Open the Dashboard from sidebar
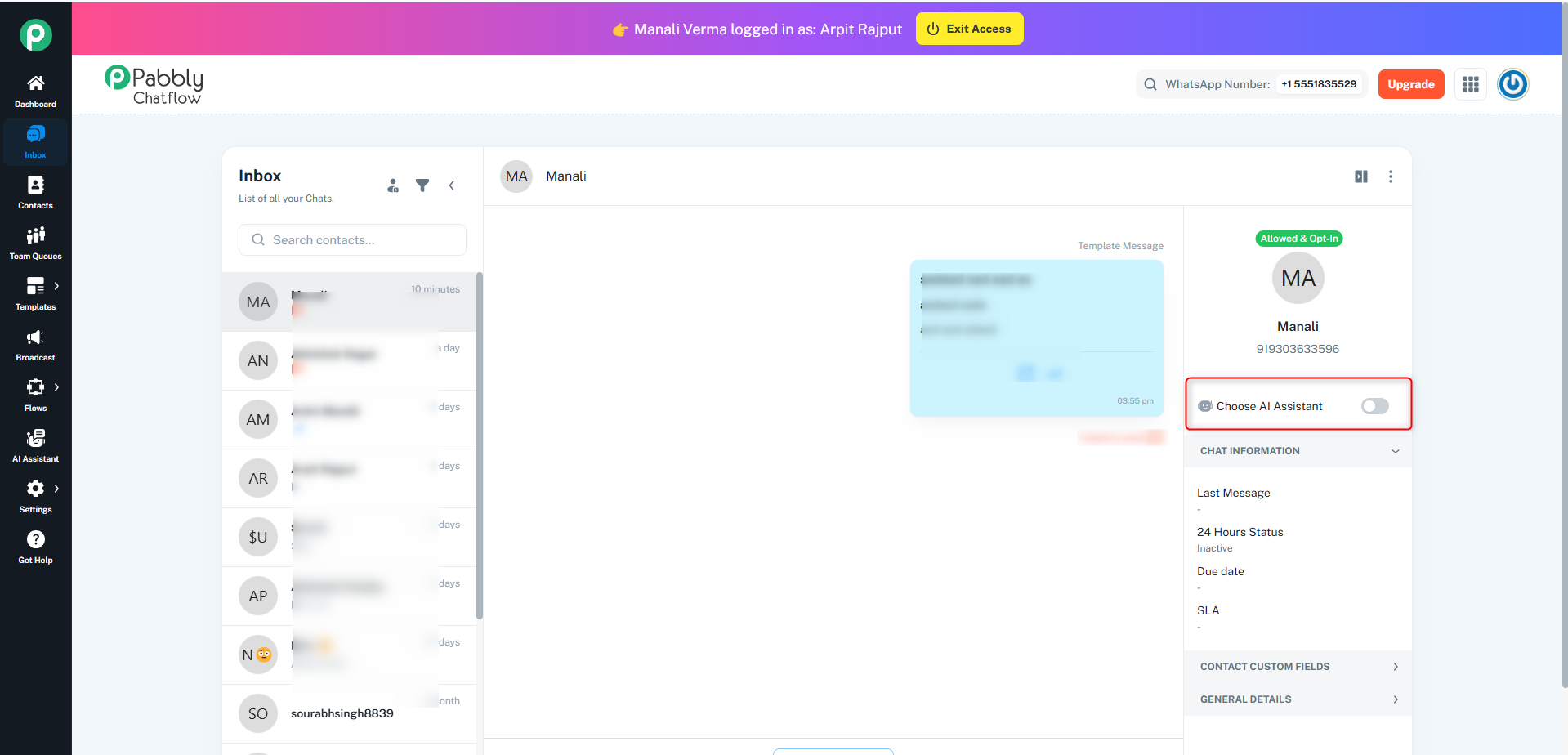The width and height of the screenshot is (1568, 755). 35,92
